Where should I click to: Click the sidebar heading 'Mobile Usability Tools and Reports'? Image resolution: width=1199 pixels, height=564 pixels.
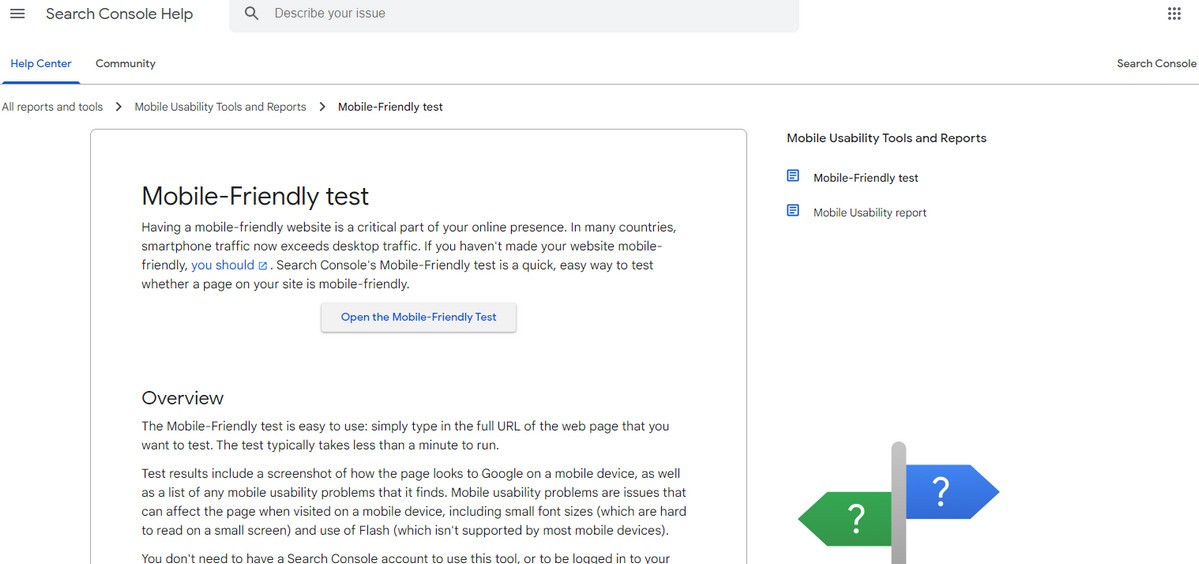point(886,138)
